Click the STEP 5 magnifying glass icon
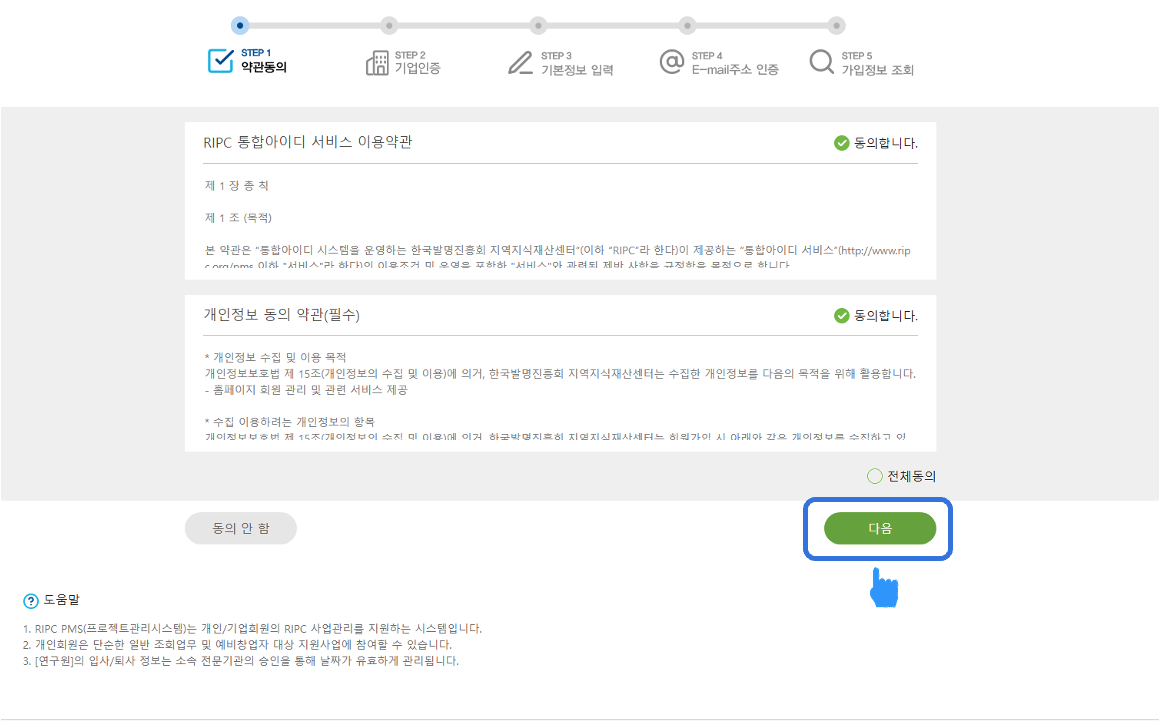This screenshot has width=1160, height=722. [821, 62]
